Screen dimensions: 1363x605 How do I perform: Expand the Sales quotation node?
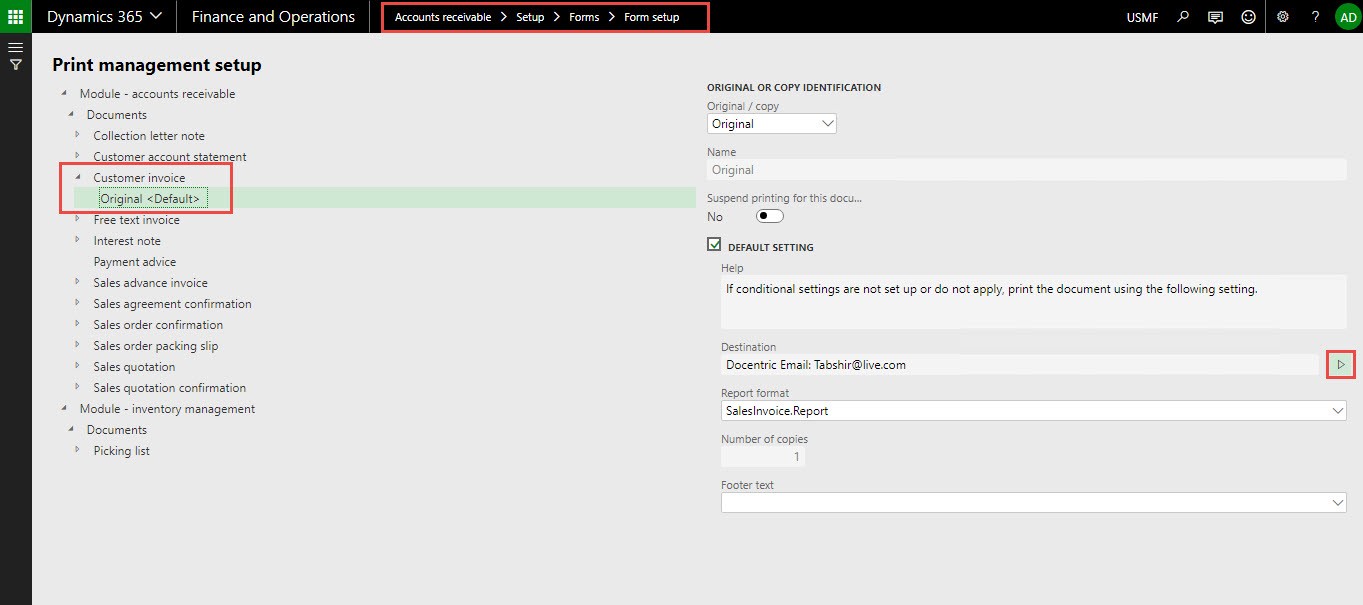pos(79,367)
